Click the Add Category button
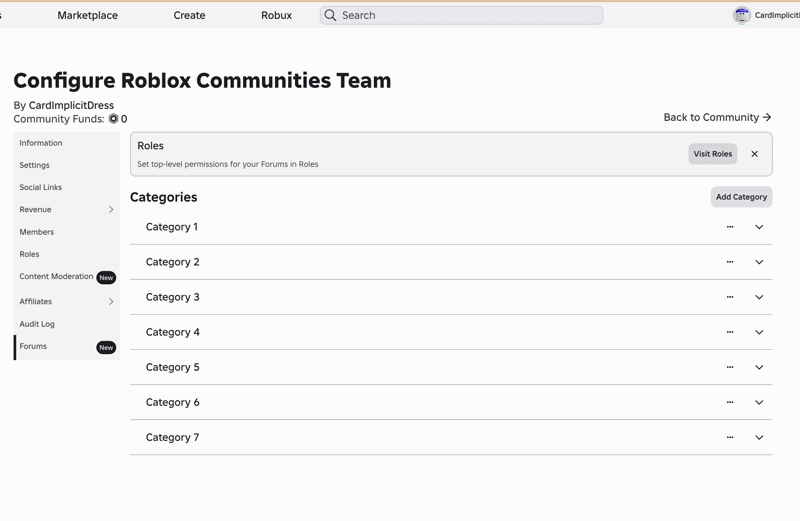The height and width of the screenshot is (521, 800). point(741,197)
